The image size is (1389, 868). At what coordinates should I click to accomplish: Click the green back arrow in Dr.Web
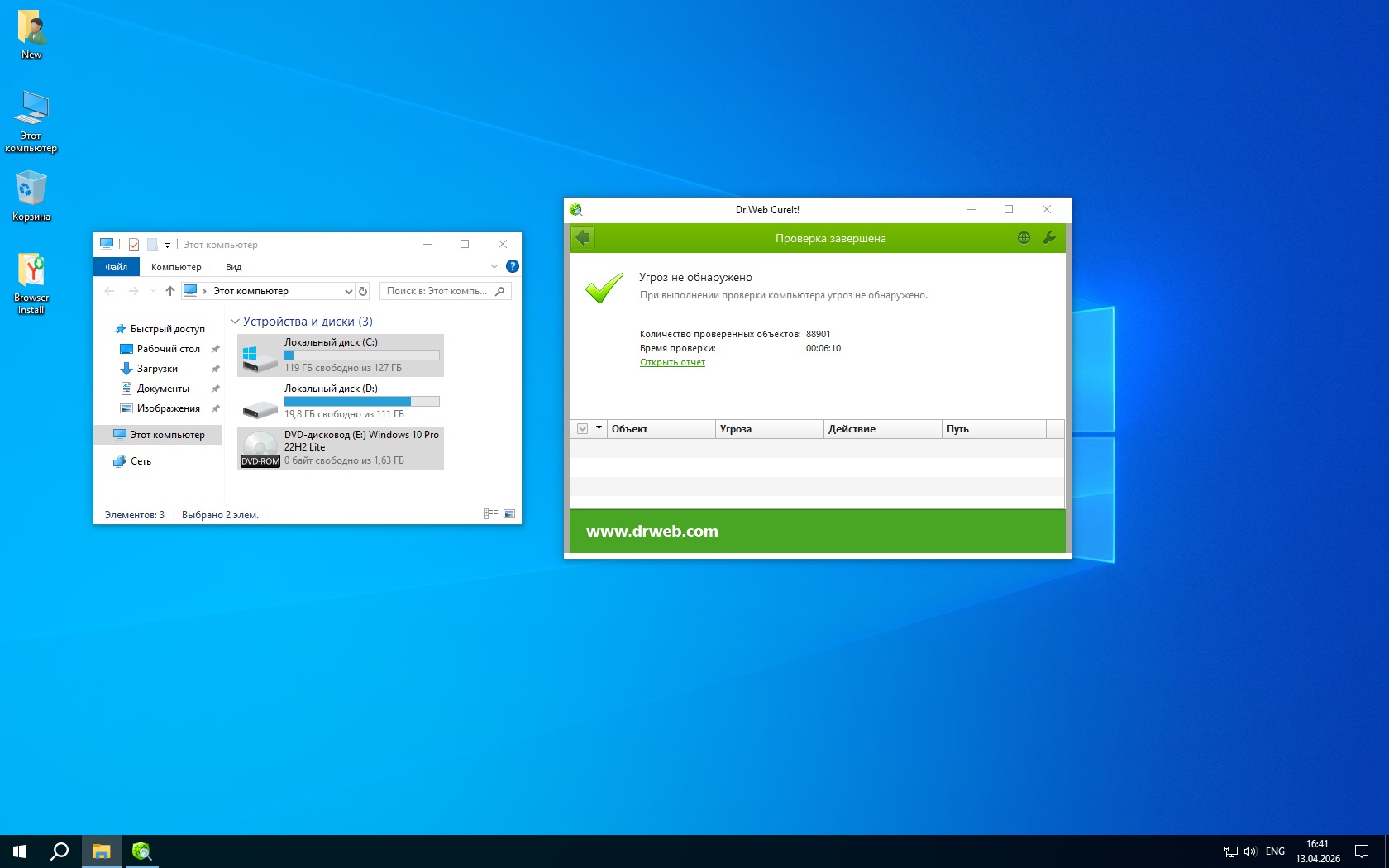tap(583, 238)
